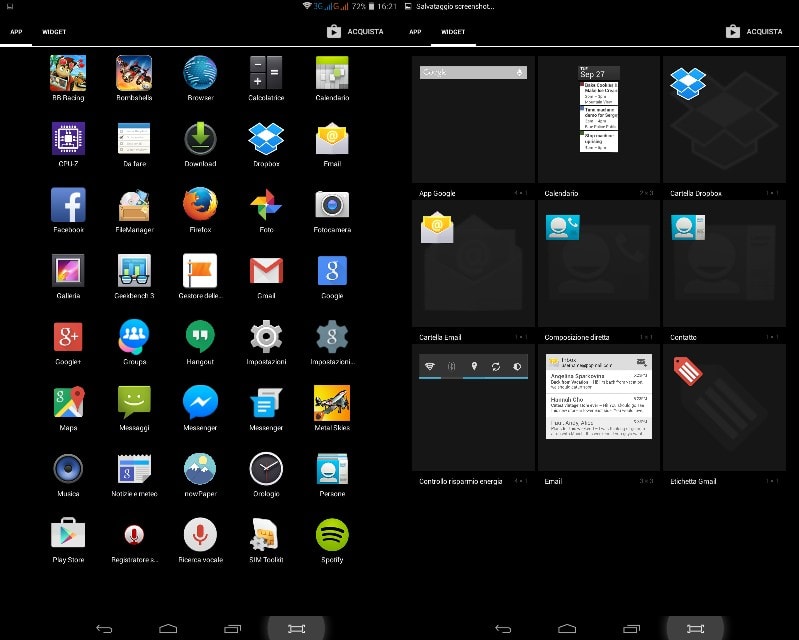Open Messenger blue document bubble app
The width and height of the screenshot is (799, 640).
pos(266,403)
